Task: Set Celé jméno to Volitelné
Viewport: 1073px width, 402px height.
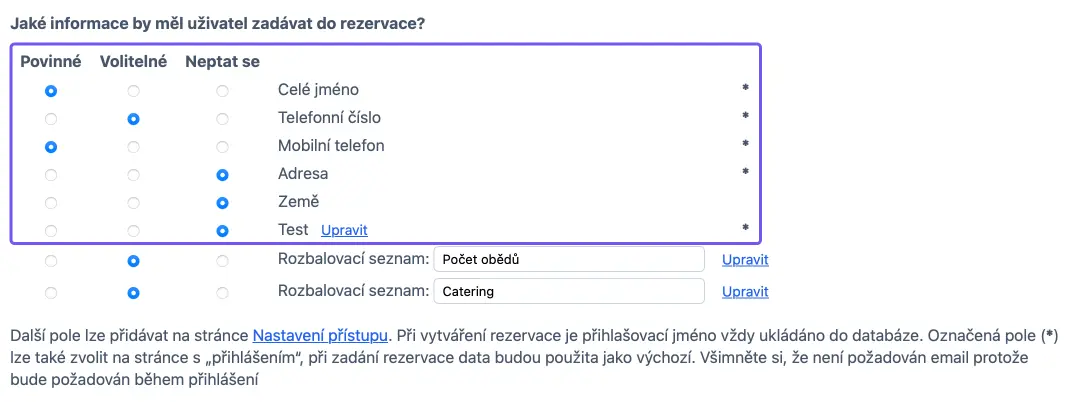Action: pos(133,91)
